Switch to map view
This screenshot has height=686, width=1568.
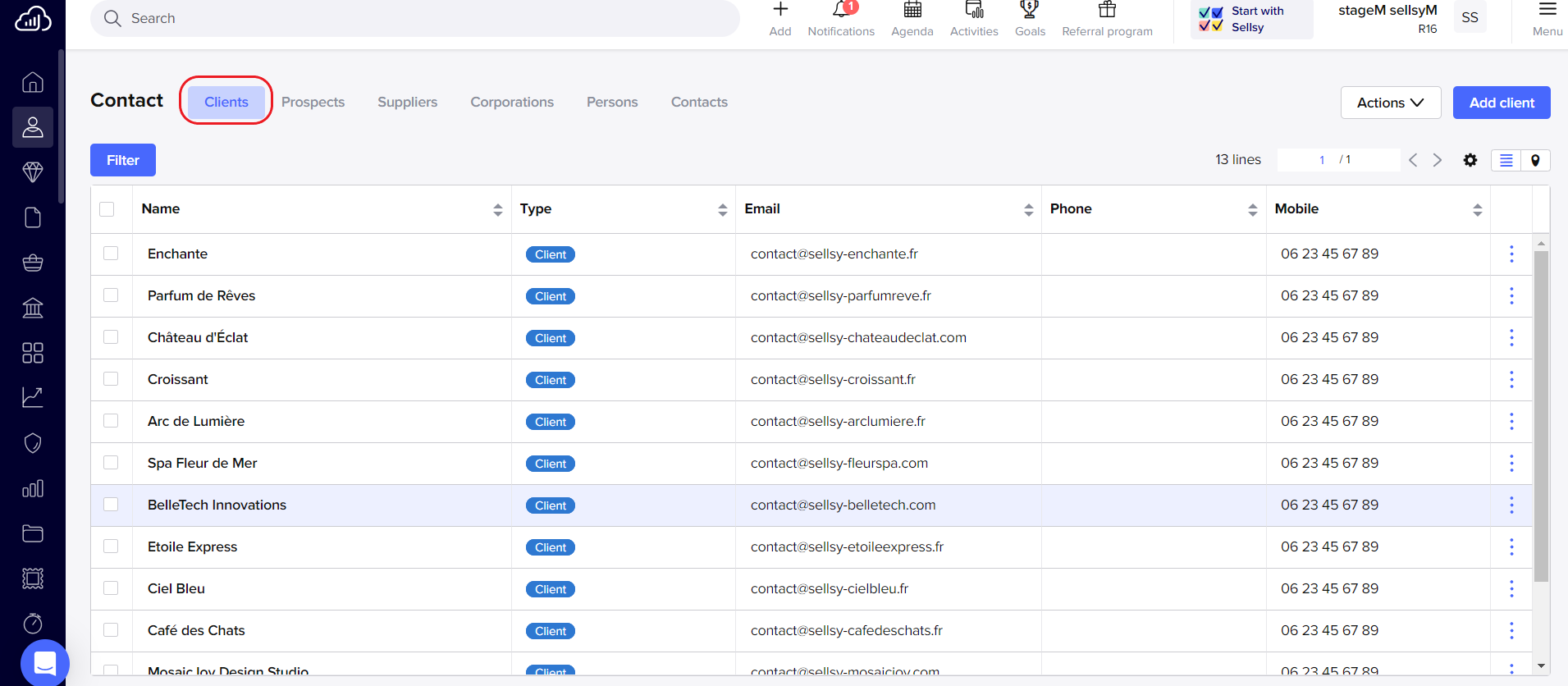[x=1535, y=160]
